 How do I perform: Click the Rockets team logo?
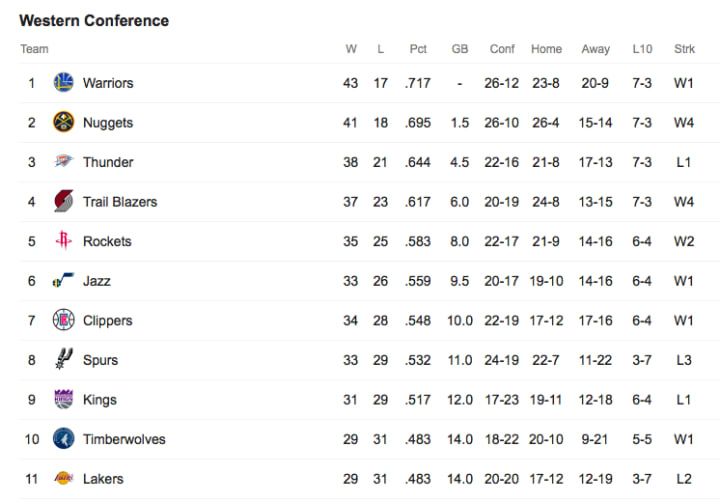(64, 241)
